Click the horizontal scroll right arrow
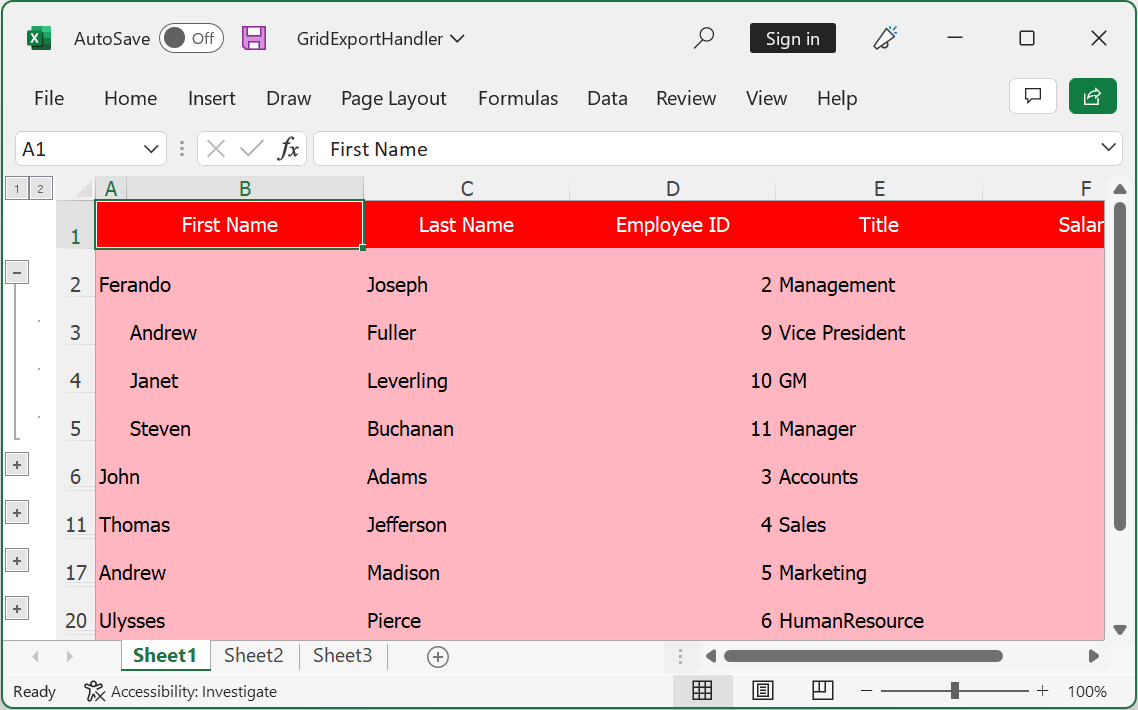This screenshot has height=710, width=1138. pyautogui.click(x=1094, y=656)
